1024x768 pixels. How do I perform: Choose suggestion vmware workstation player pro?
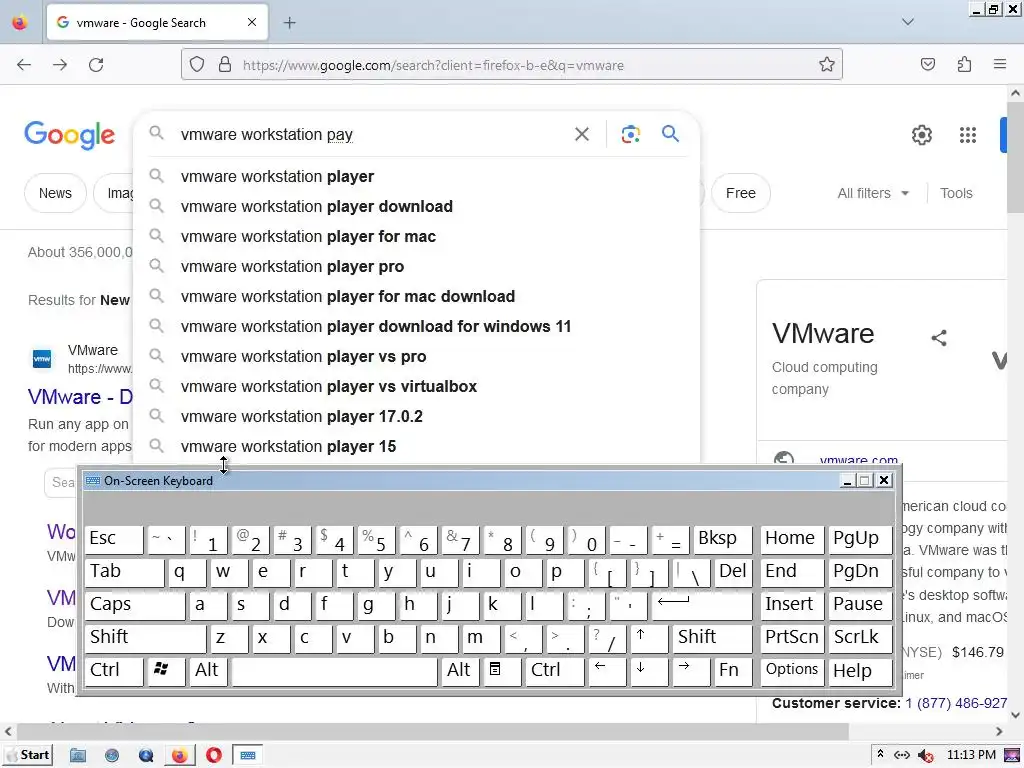(x=417, y=266)
